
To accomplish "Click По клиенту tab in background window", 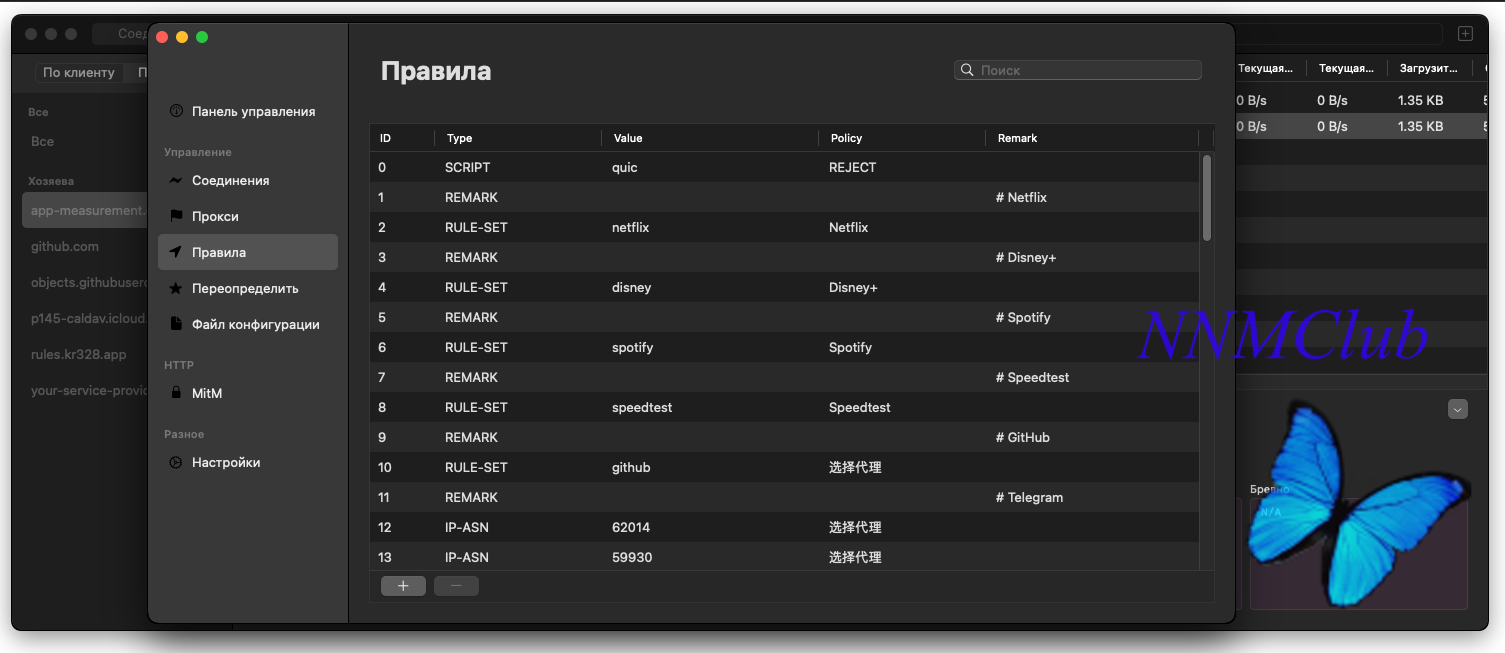I will 79,73.
